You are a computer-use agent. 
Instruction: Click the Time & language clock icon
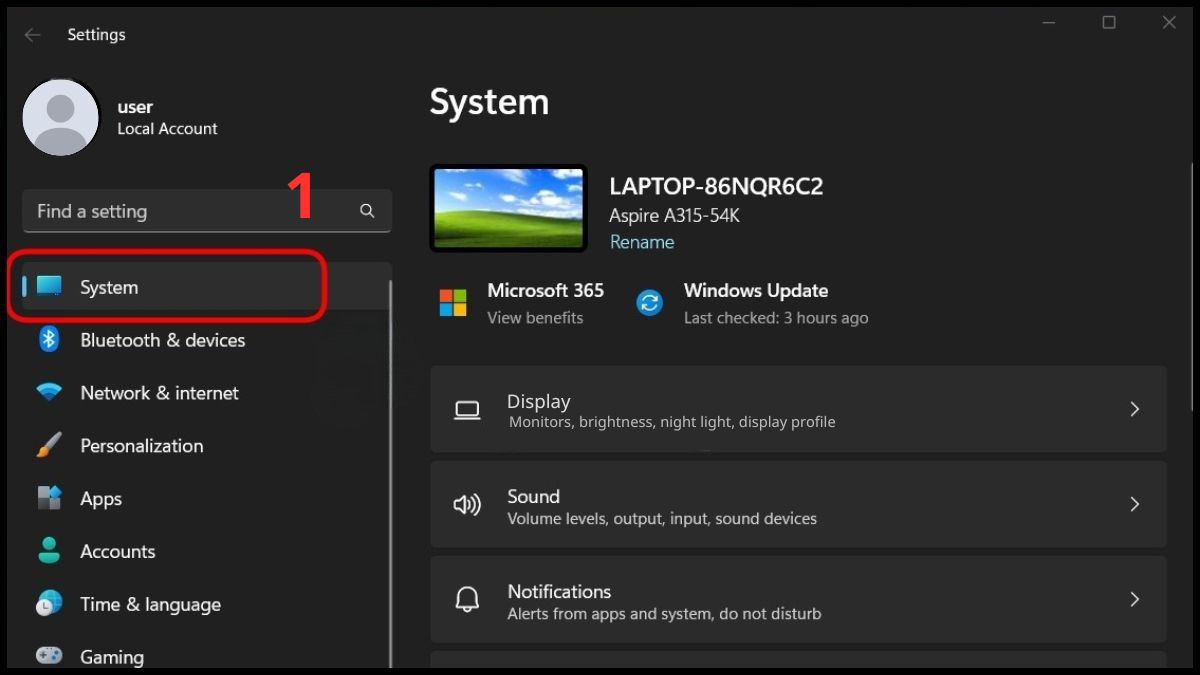click(x=49, y=604)
